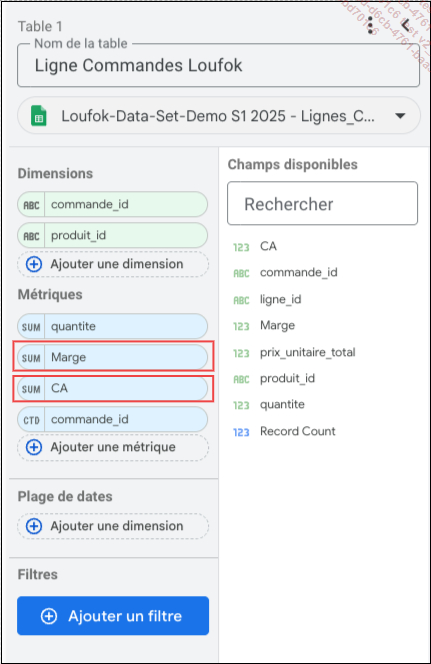
Task: Focus the Rechercher field search box
Action: click(x=323, y=204)
